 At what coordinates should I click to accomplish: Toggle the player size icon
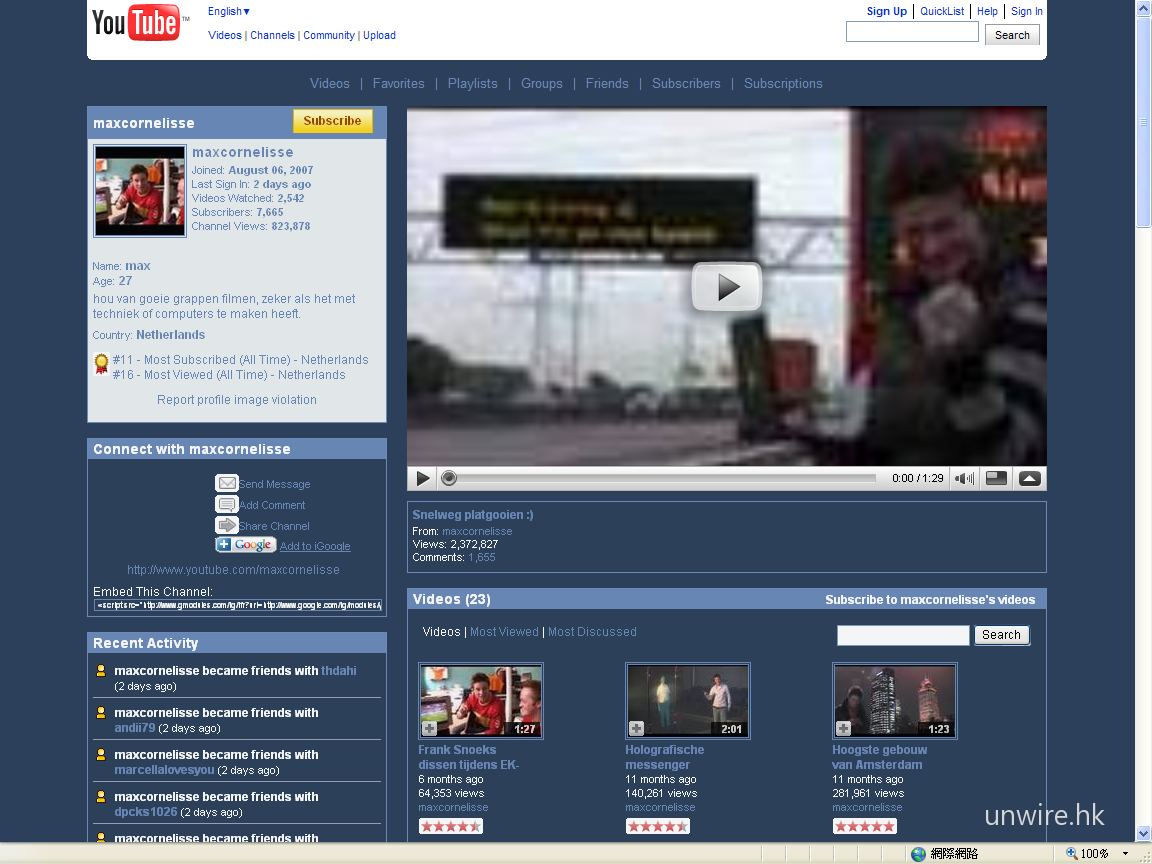(996, 478)
